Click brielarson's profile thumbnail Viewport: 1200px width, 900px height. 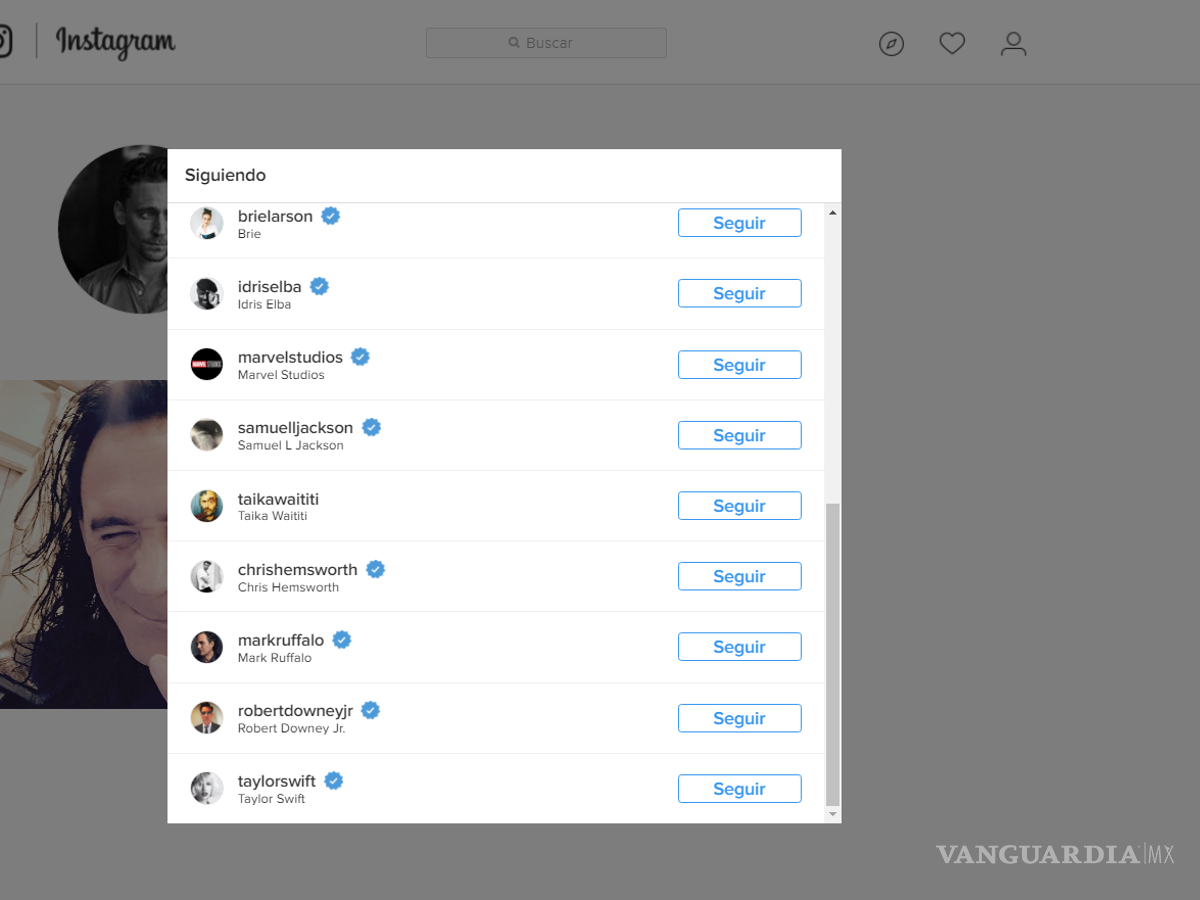pos(206,223)
